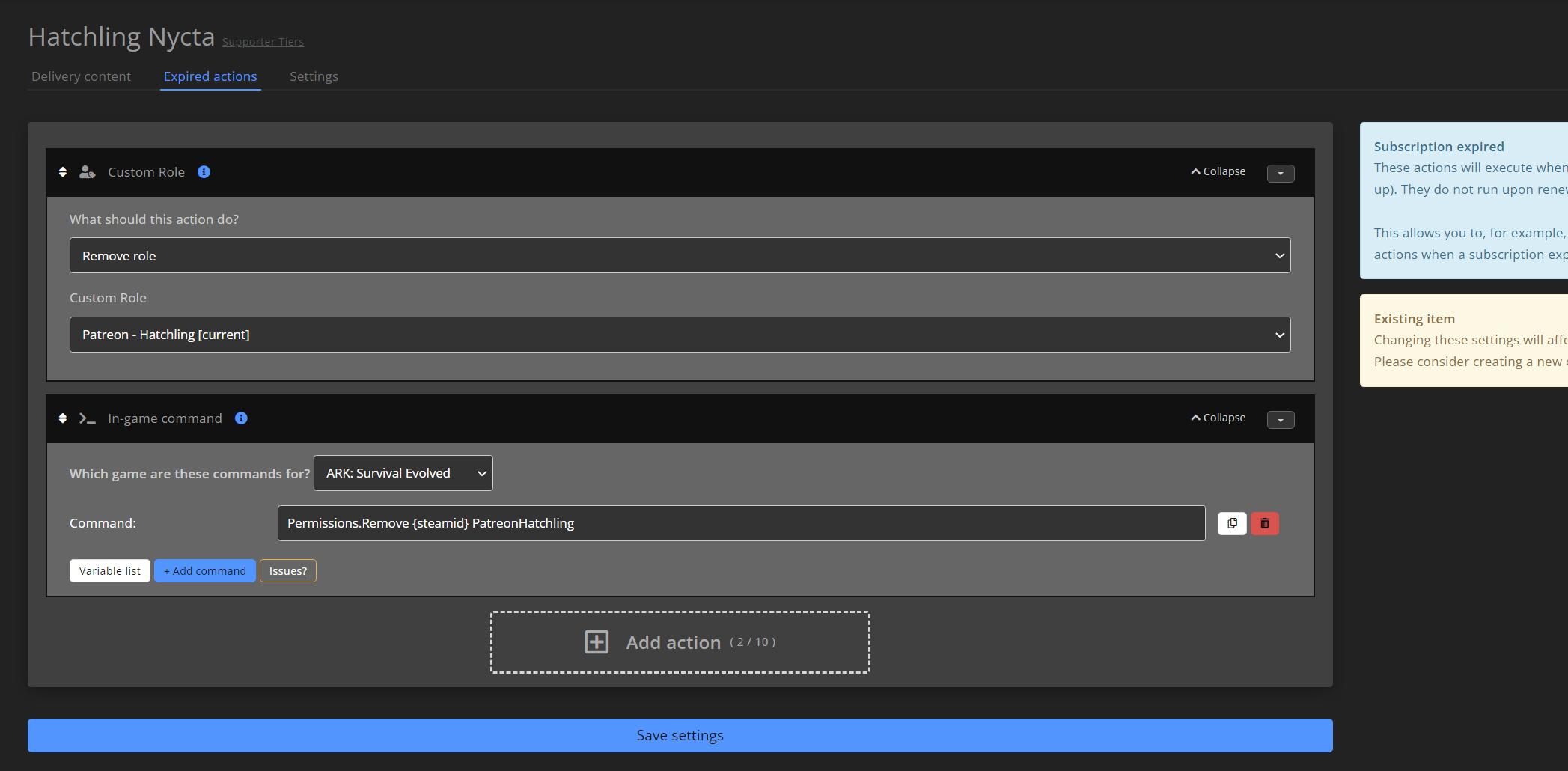Open the ARK: Survival Evolved game dropdown

click(x=403, y=473)
